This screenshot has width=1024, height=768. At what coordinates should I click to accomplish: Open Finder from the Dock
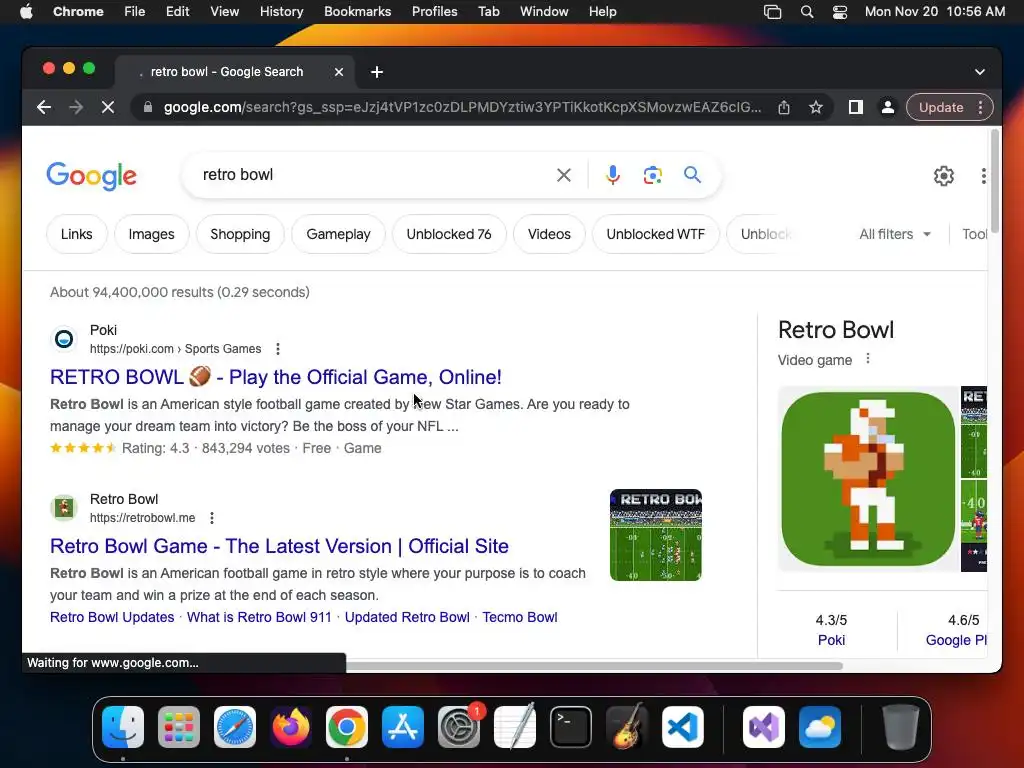123,727
